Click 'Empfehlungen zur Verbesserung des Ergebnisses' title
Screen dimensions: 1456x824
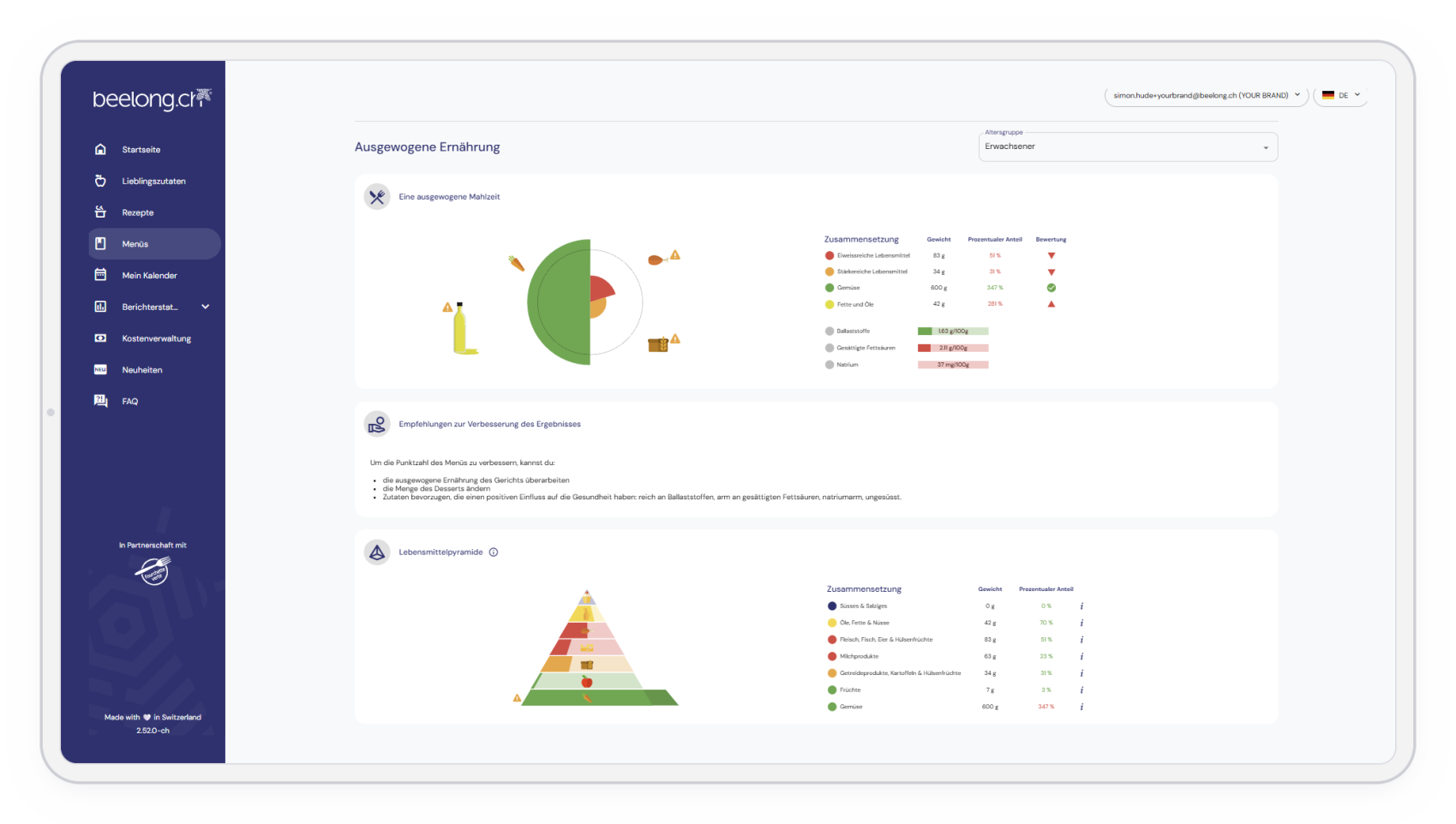coord(489,424)
